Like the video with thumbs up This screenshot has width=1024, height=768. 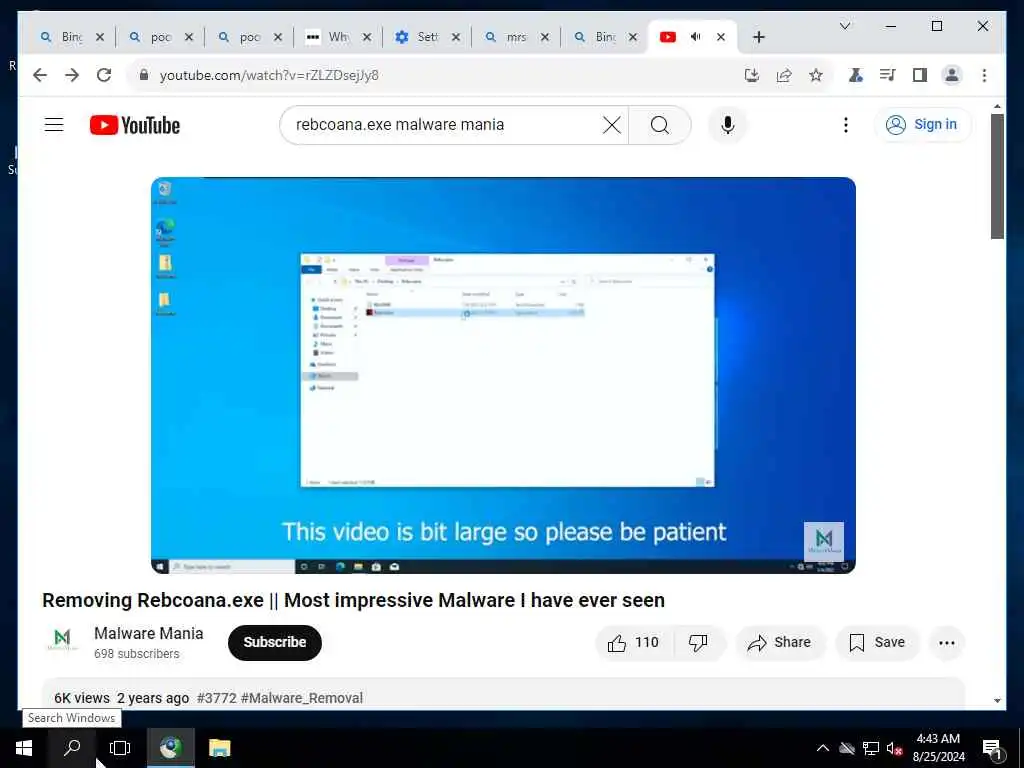click(632, 643)
